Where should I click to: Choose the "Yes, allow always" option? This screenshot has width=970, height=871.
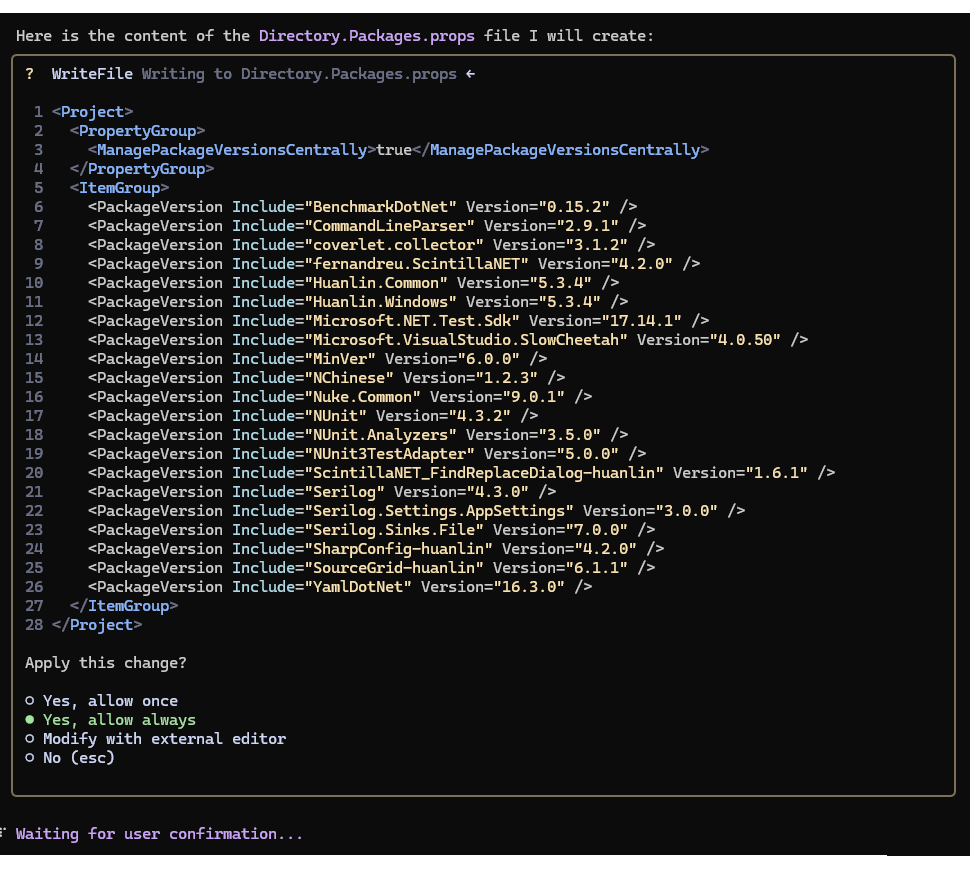click(x=110, y=720)
